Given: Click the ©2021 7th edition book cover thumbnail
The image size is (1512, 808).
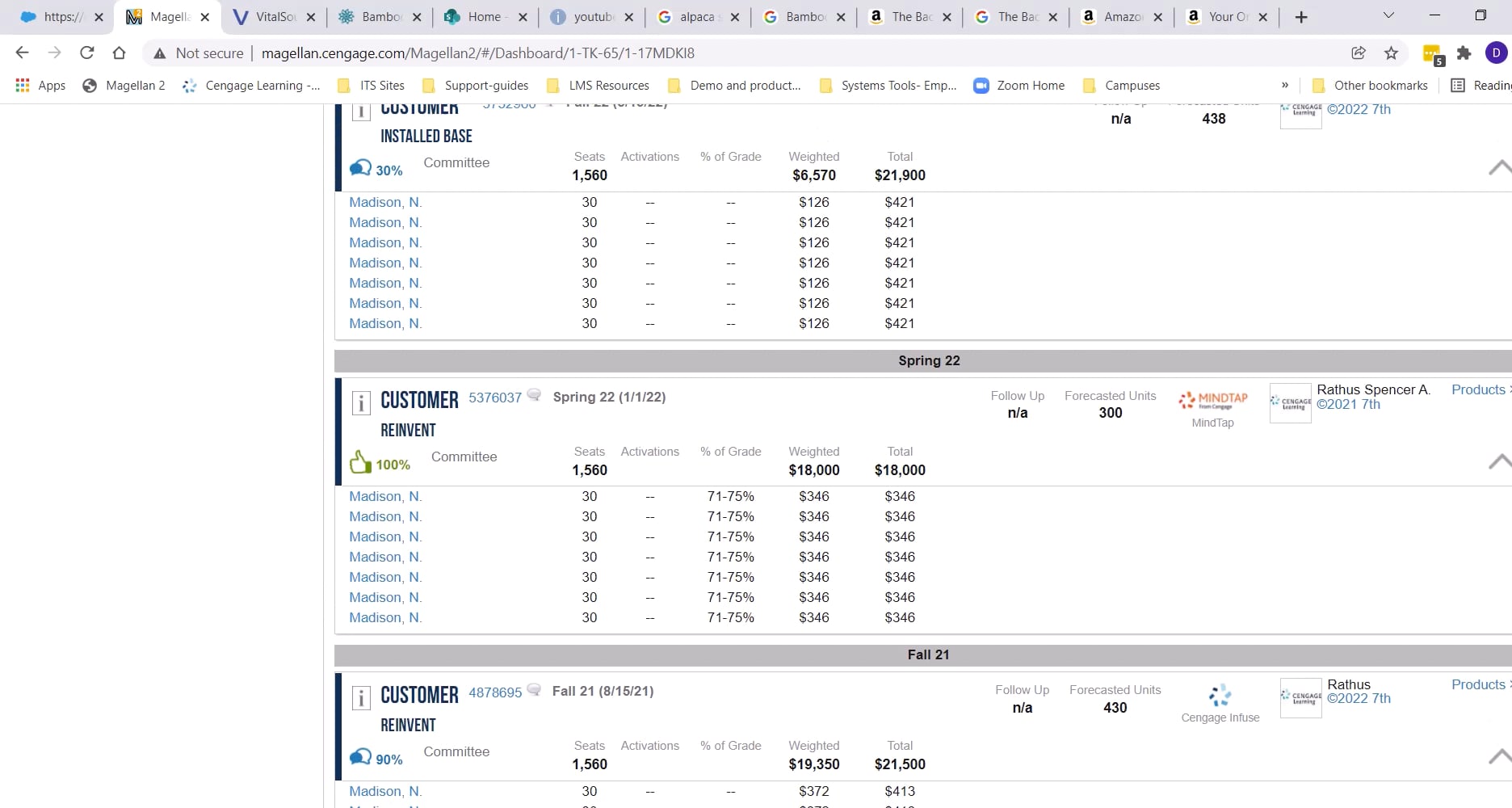Looking at the screenshot, I should coord(1290,402).
